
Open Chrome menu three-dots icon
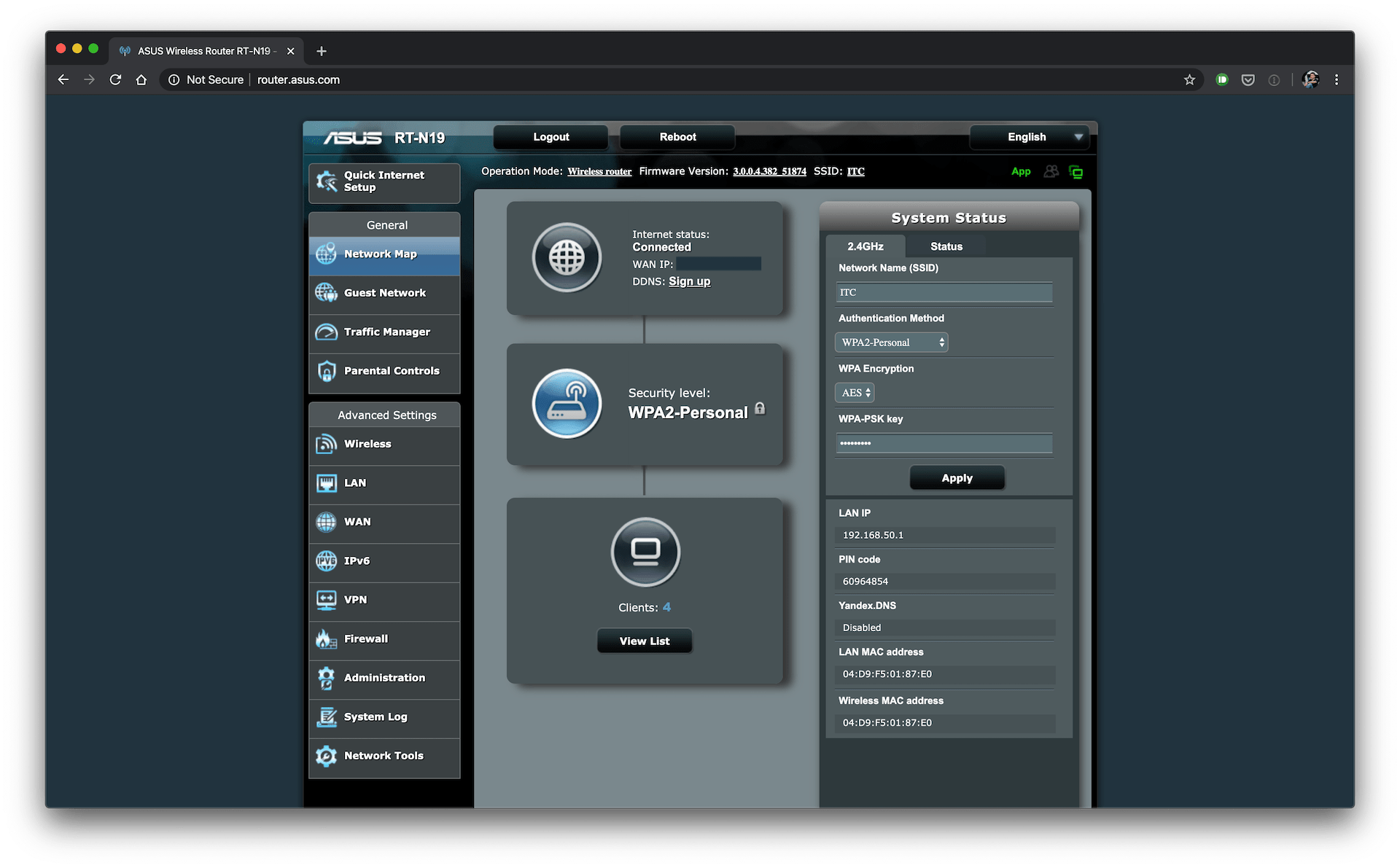point(1336,79)
